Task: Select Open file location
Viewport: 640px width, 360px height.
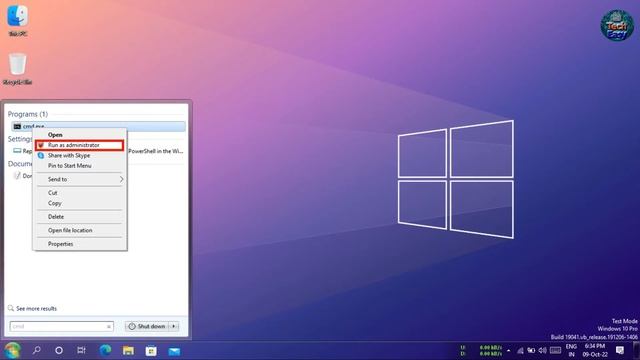Action: pyautogui.click(x=80, y=230)
